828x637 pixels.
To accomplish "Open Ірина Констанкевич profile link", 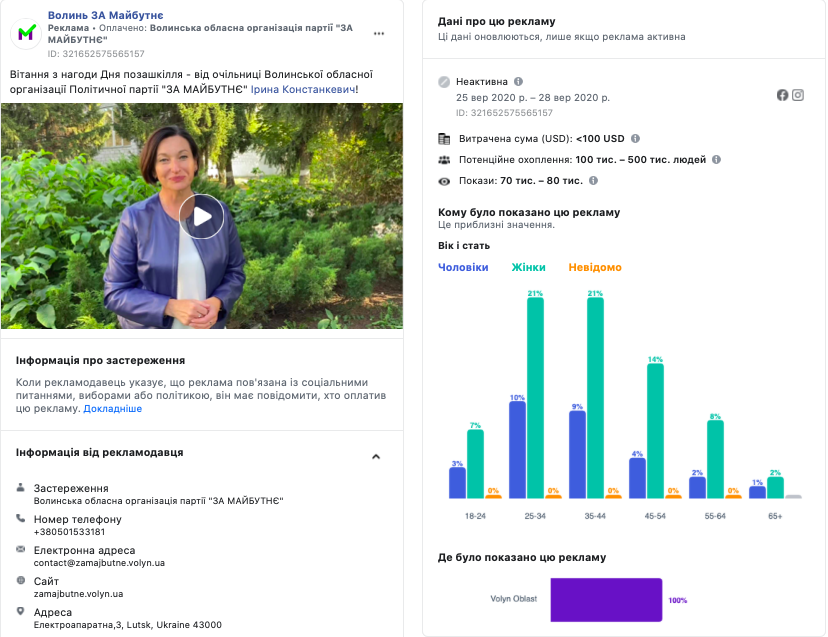I will 302,89.
